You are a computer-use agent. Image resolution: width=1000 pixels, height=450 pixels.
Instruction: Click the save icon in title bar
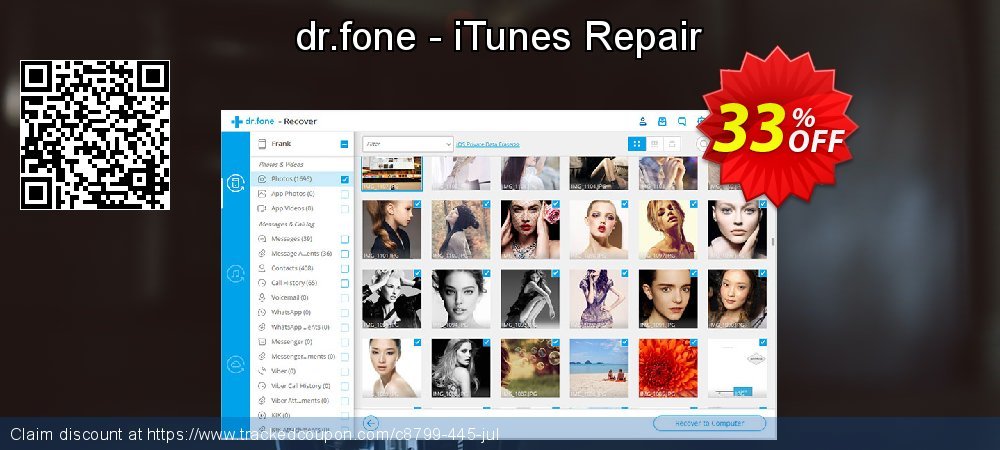coord(662,121)
